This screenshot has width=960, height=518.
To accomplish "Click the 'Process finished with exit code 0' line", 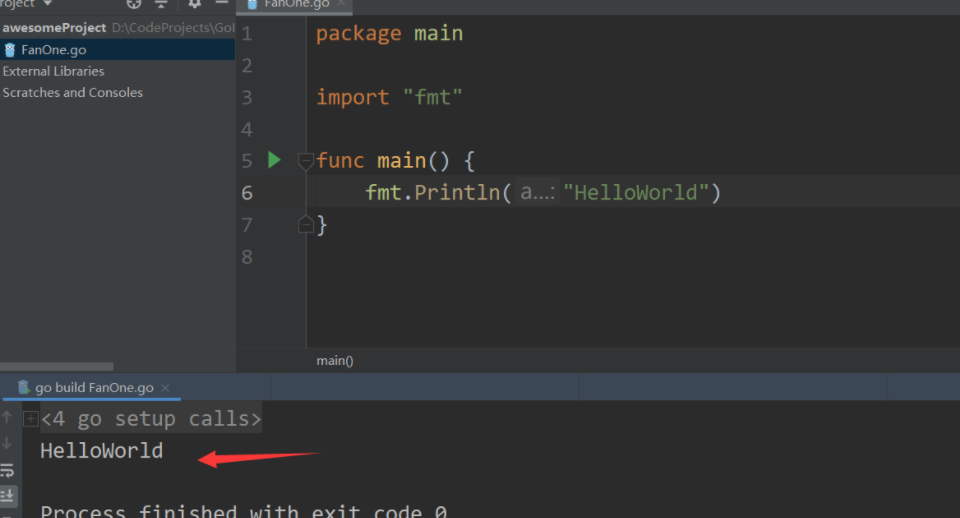I will tap(244, 511).
